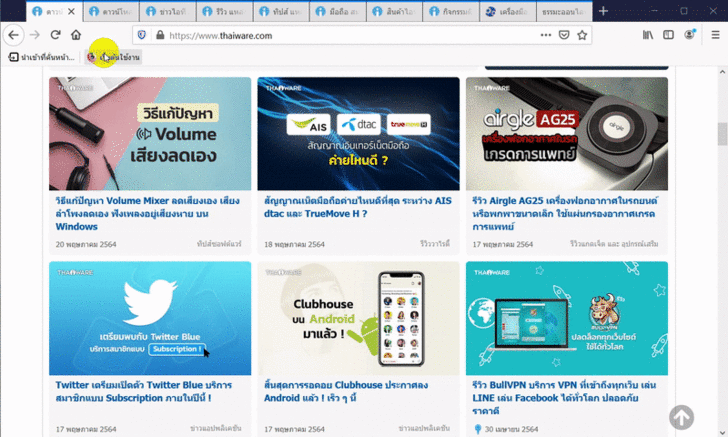This screenshot has height=437, width=728.
Task: Bookmark this page with the star icon
Action: coord(582,35)
